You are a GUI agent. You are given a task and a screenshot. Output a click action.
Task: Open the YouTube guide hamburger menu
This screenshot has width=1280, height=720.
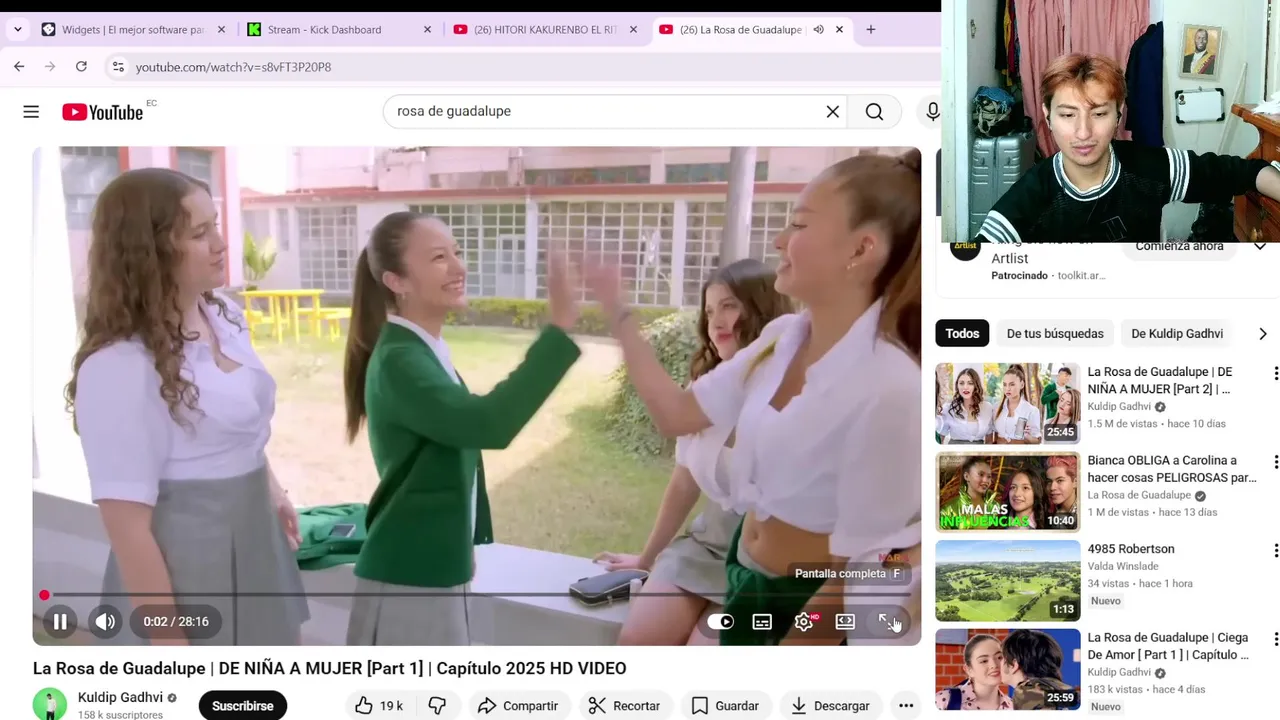pos(31,112)
